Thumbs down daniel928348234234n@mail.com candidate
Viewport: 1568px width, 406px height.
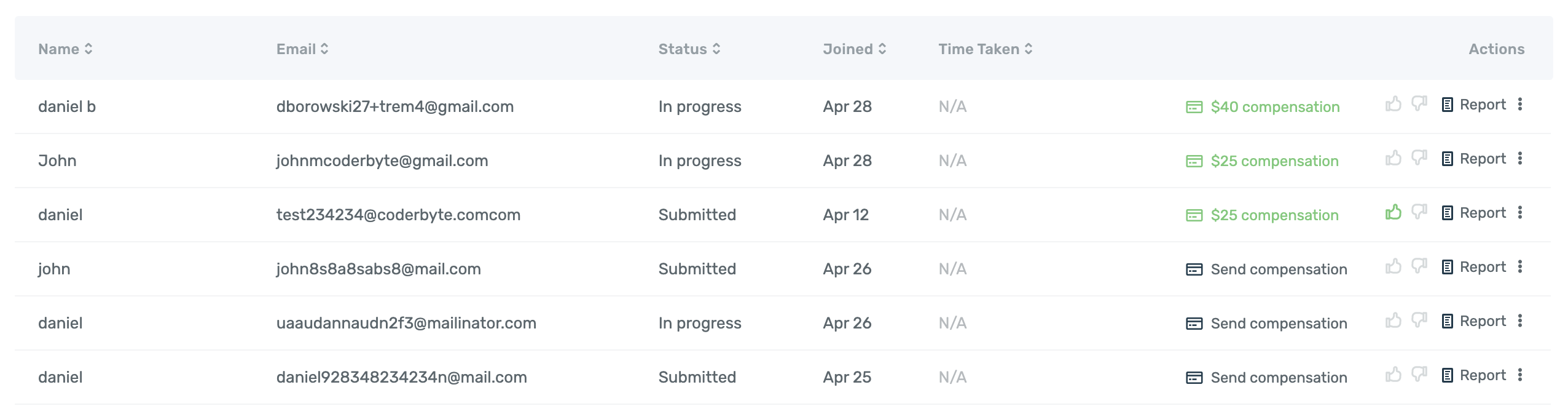1419,375
